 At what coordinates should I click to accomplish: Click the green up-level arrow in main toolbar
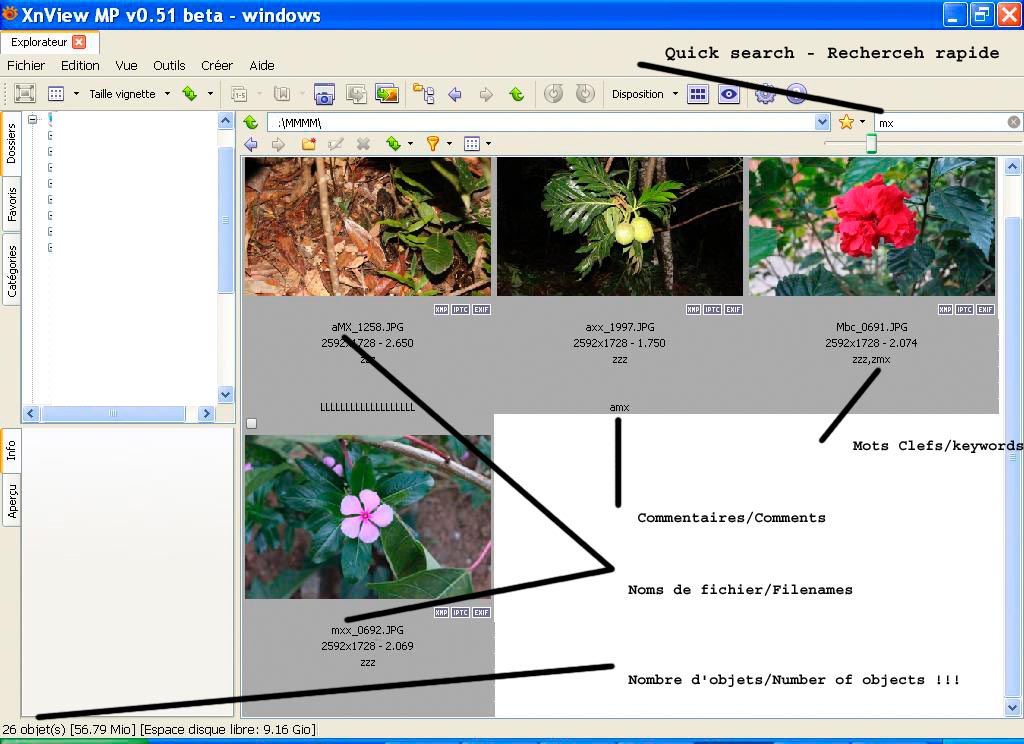click(x=517, y=94)
